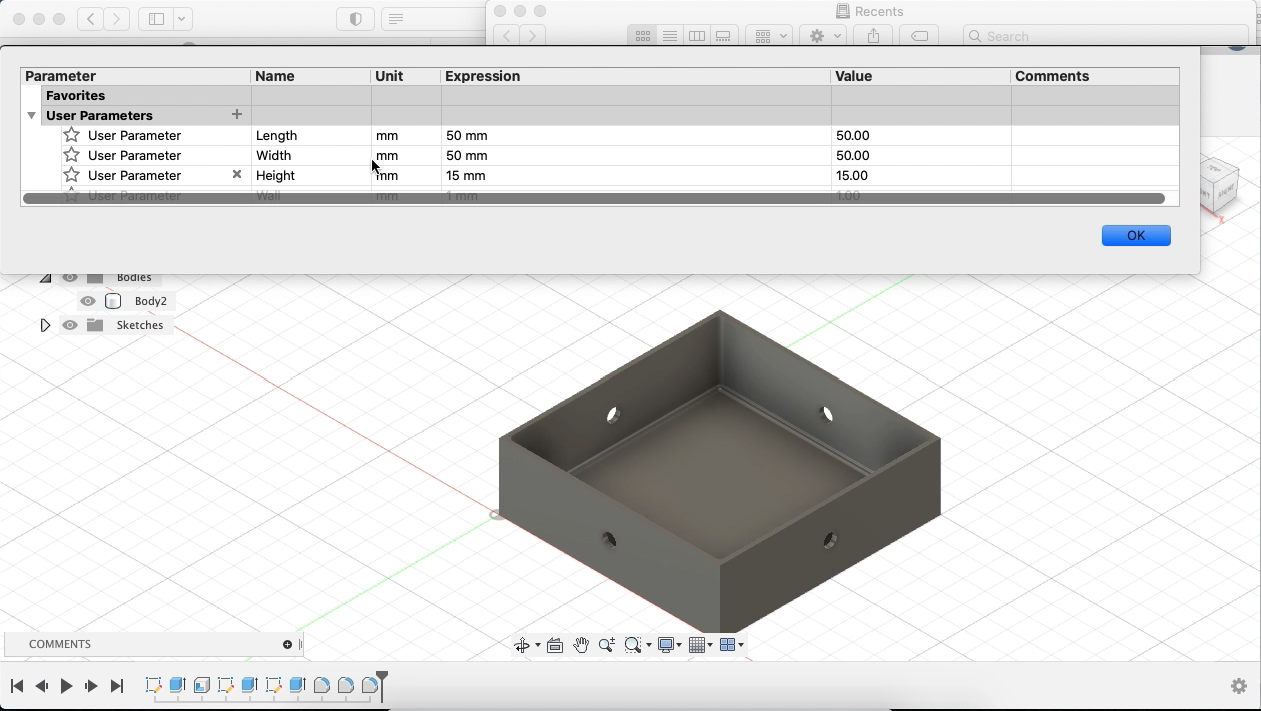Select last fillet feature in timeline
The image size is (1261, 711).
pyautogui.click(x=369, y=685)
